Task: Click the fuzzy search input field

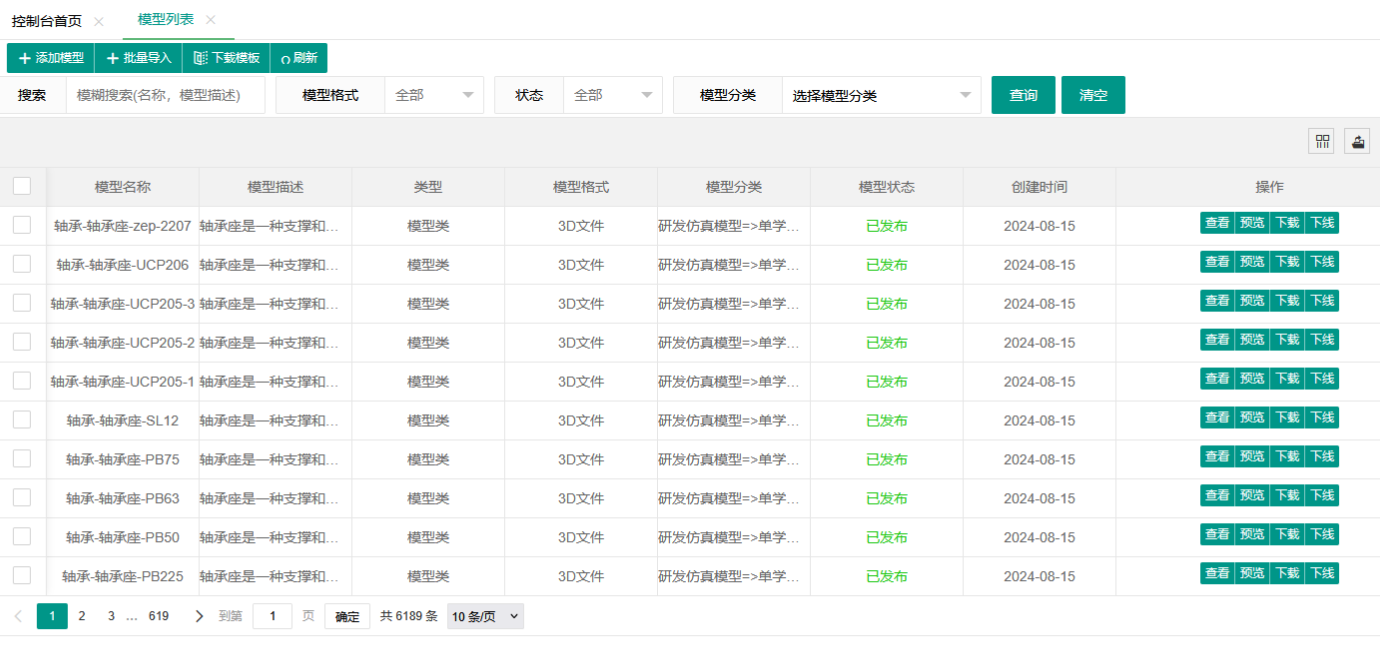Action: tap(165, 95)
